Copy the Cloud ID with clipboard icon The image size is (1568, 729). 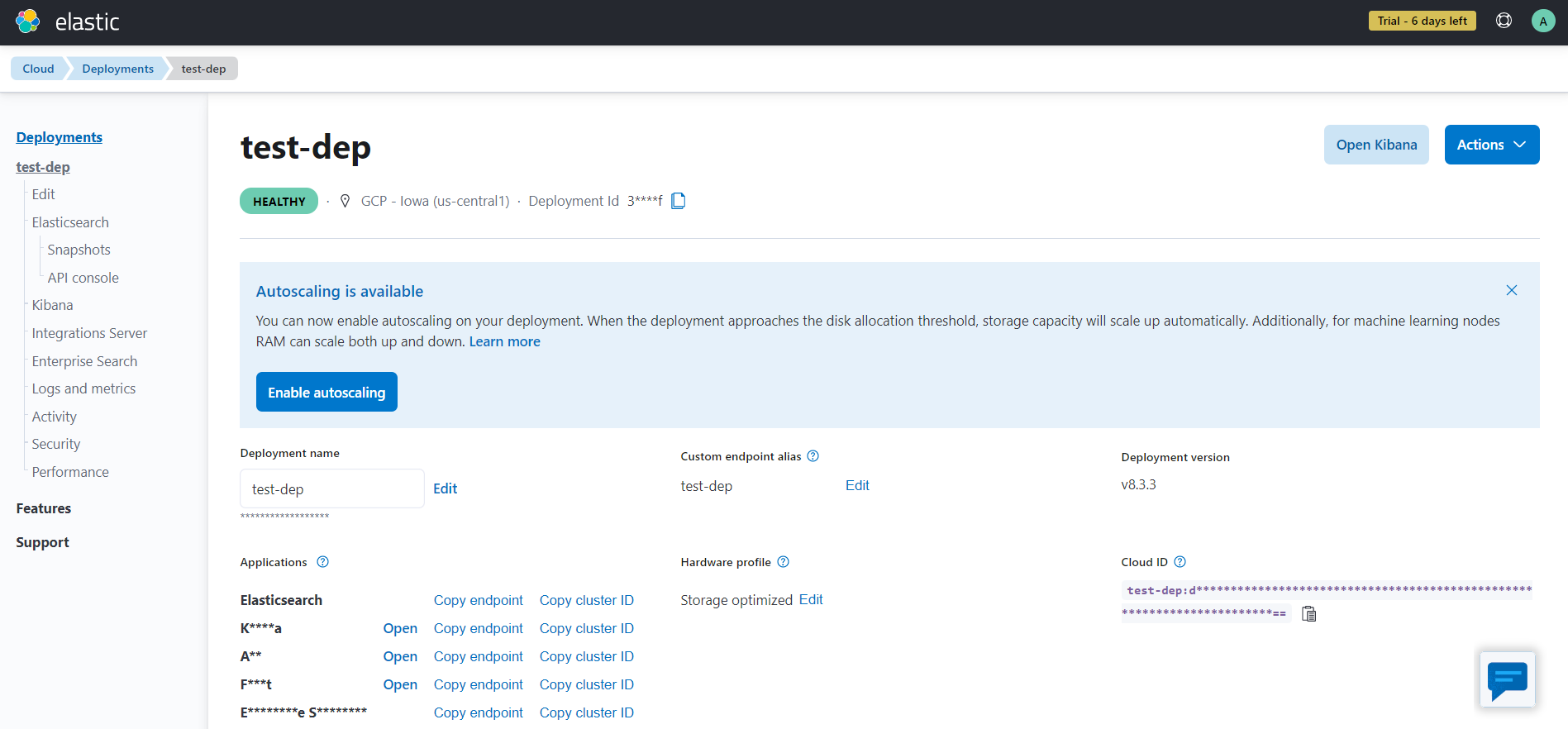(x=1308, y=613)
